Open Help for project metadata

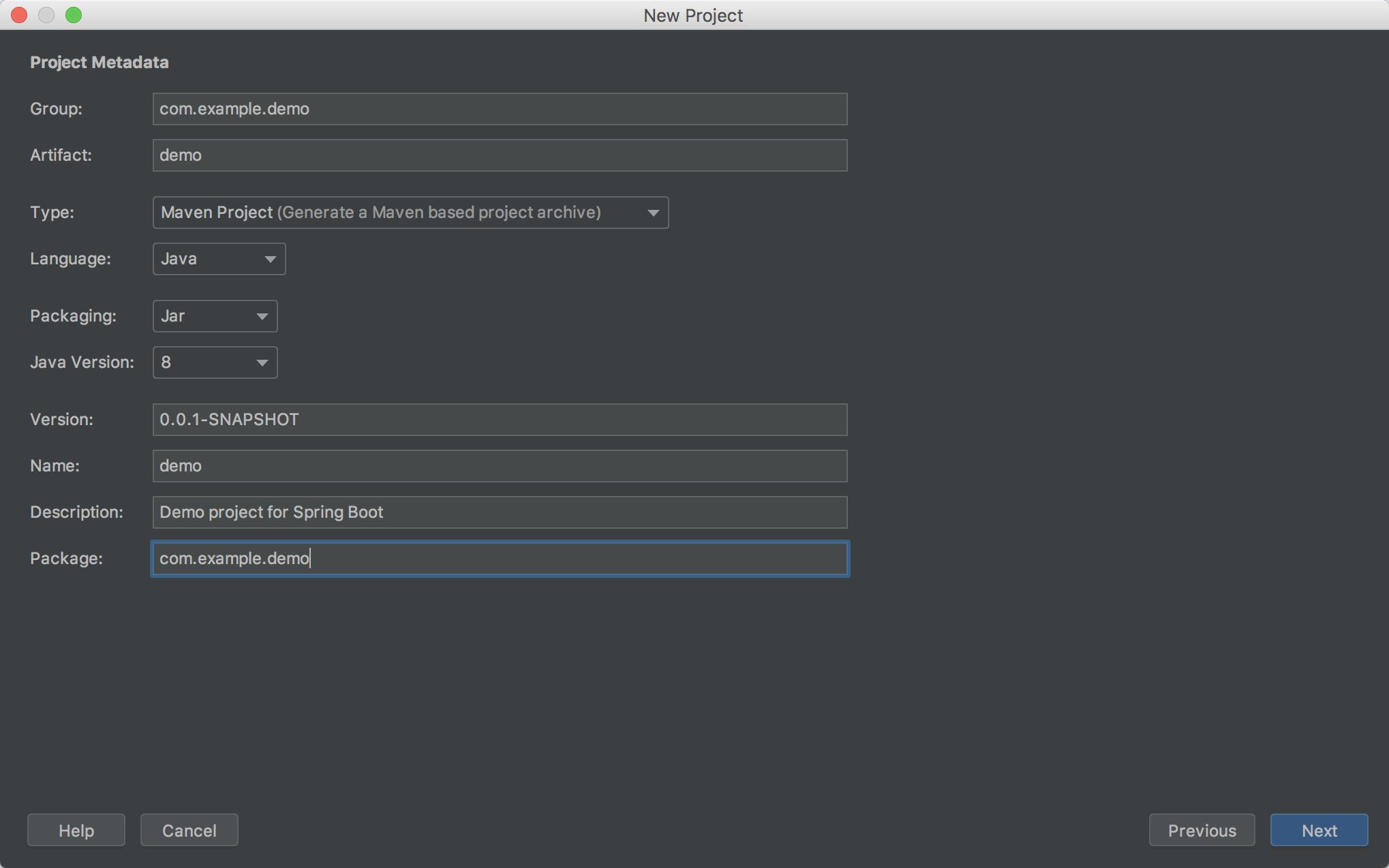pos(76,830)
